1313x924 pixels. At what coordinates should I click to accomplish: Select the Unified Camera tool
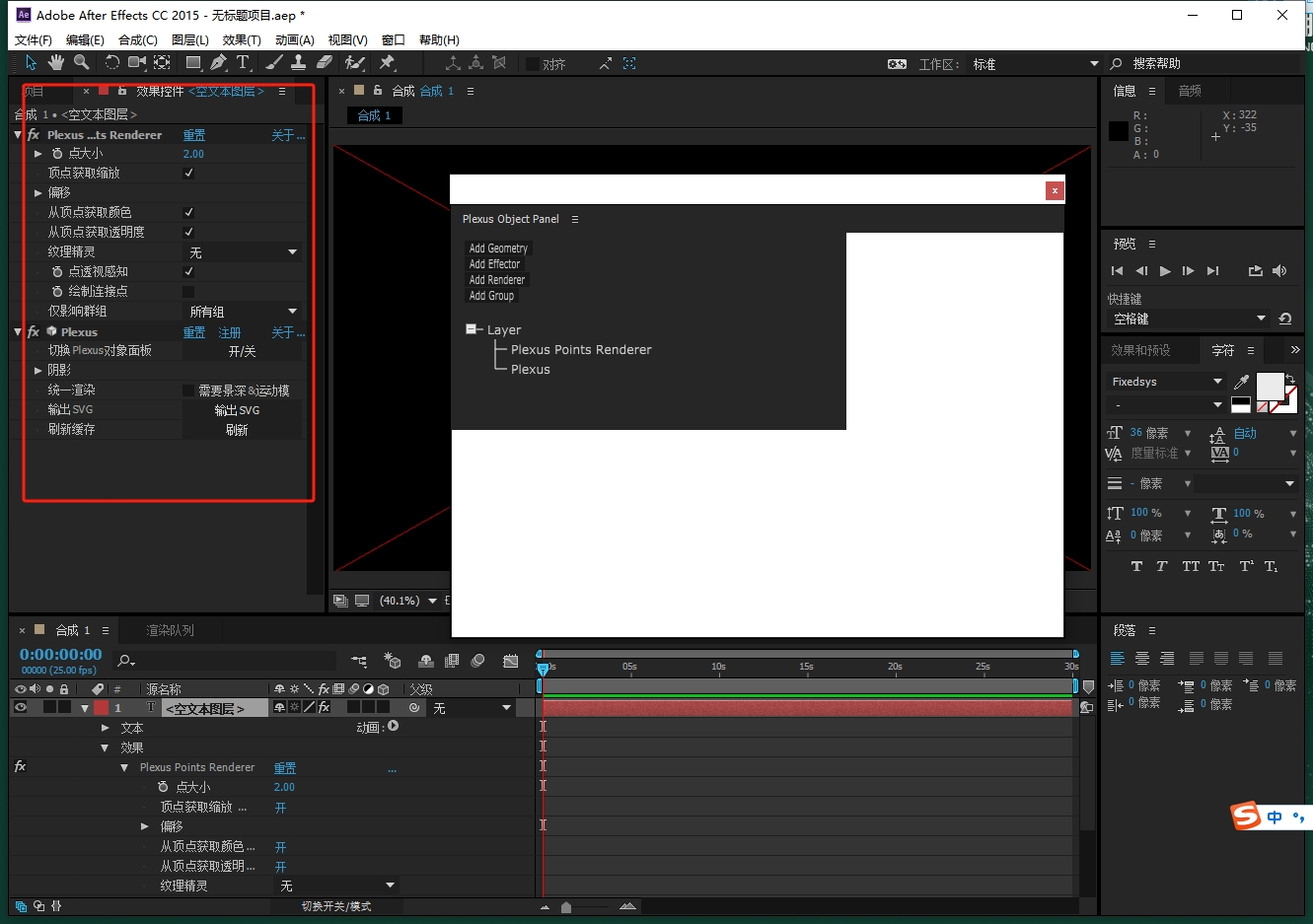[136, 63]
